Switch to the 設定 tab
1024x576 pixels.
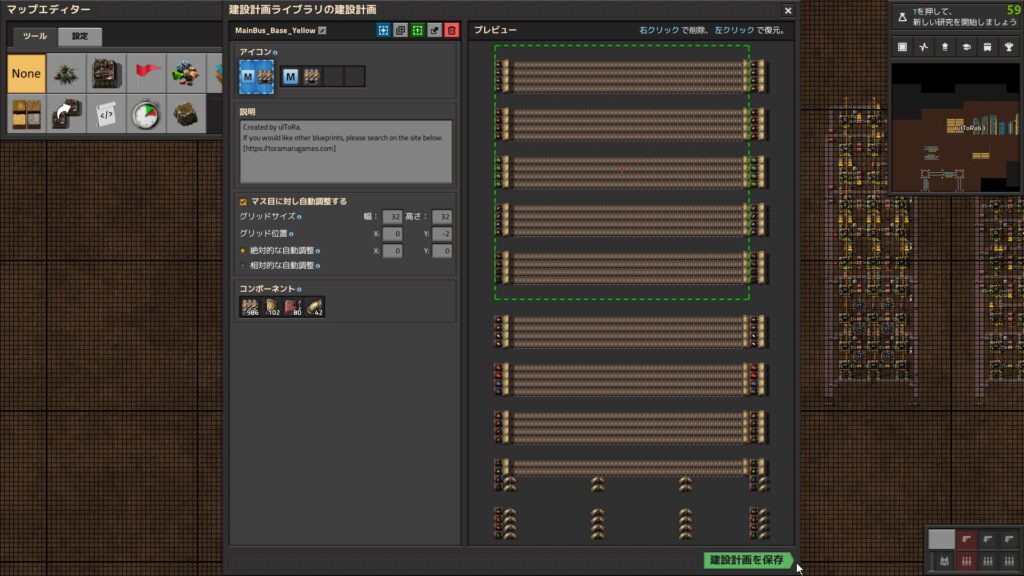[80, 37]
